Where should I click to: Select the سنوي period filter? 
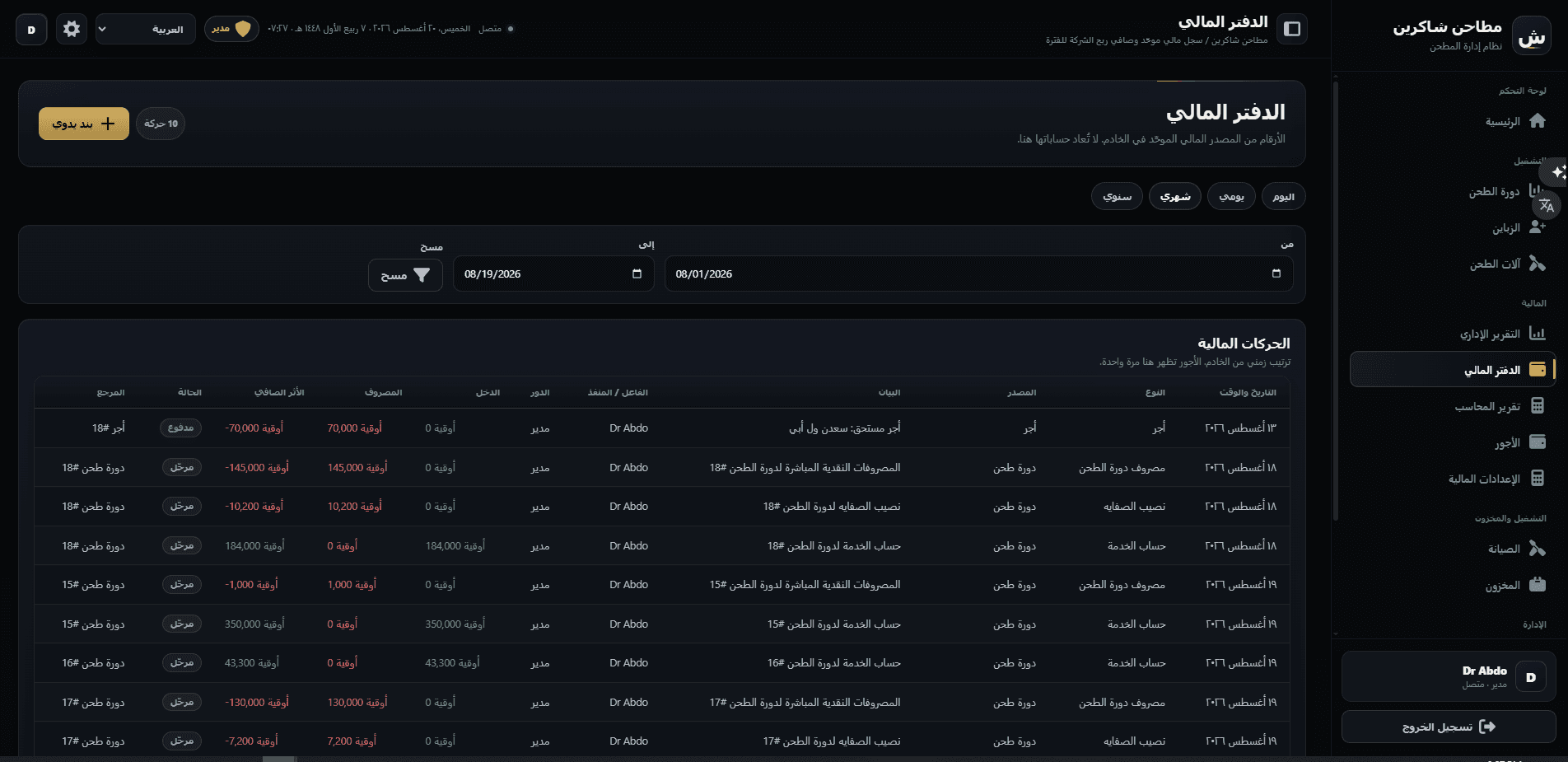tap(1117, 196)
